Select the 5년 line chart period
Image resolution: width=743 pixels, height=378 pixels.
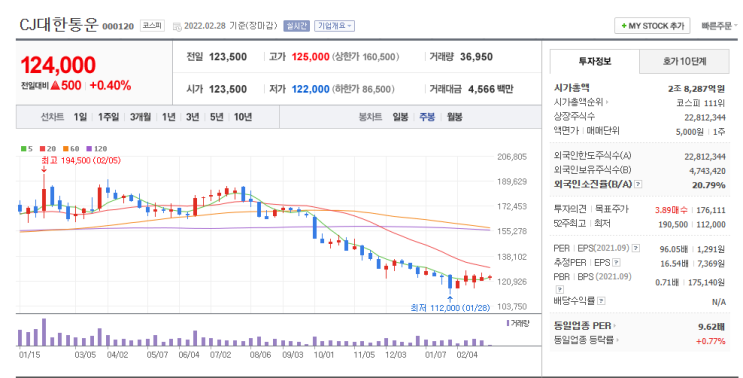(217, 117)
